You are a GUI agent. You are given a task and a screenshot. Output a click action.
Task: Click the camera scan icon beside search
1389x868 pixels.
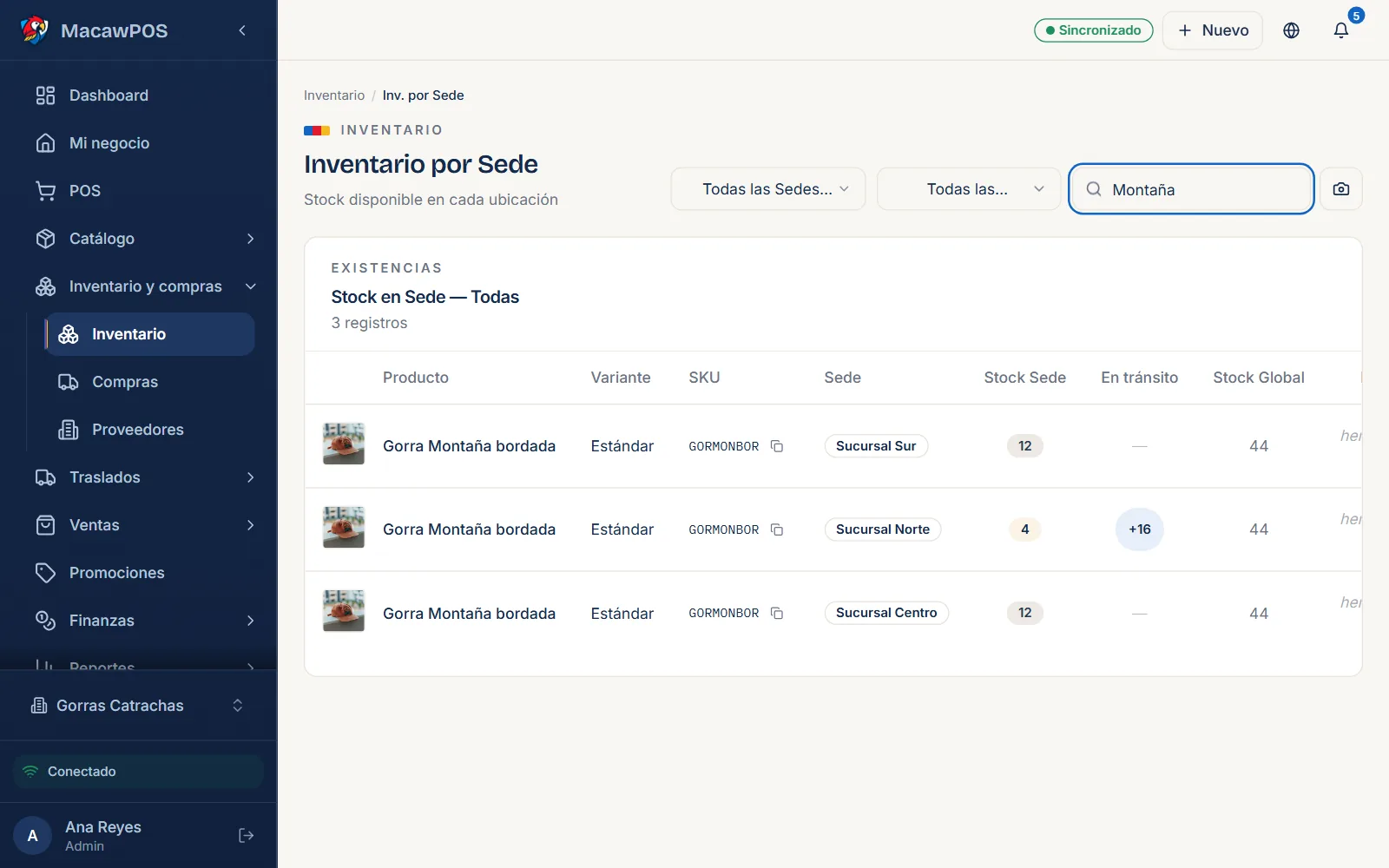pyautogui.click(x=1341, y=189)
